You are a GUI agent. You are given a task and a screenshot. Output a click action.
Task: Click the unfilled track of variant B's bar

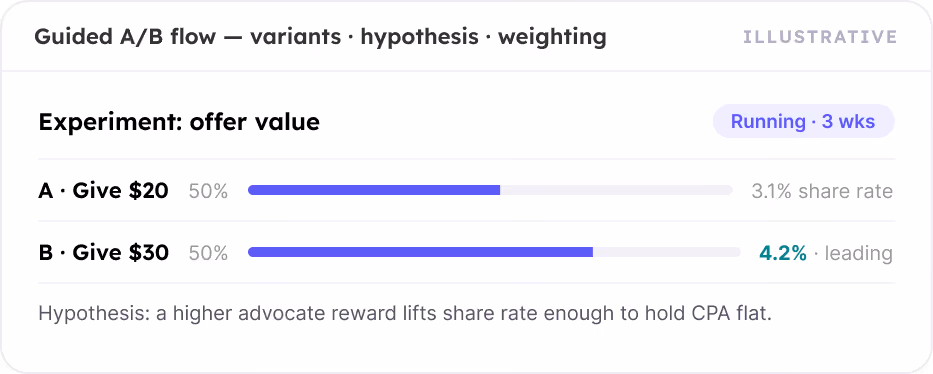pyautogui.click(x=666, y=252)
